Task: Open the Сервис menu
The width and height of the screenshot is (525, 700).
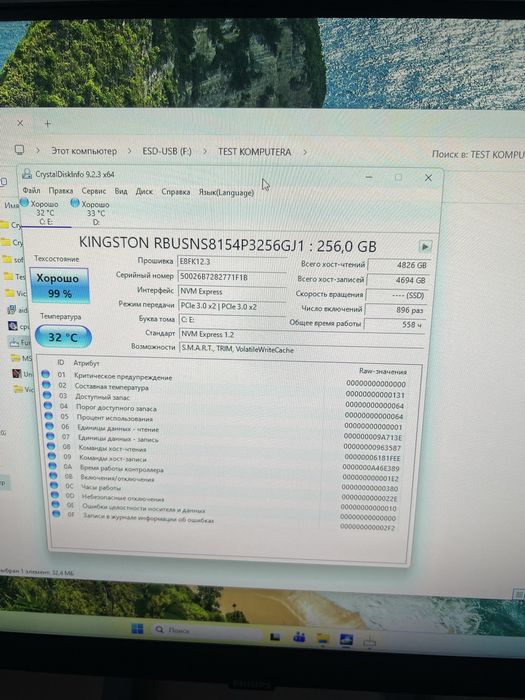Action: pyautogui.click(x=94, y=191)
